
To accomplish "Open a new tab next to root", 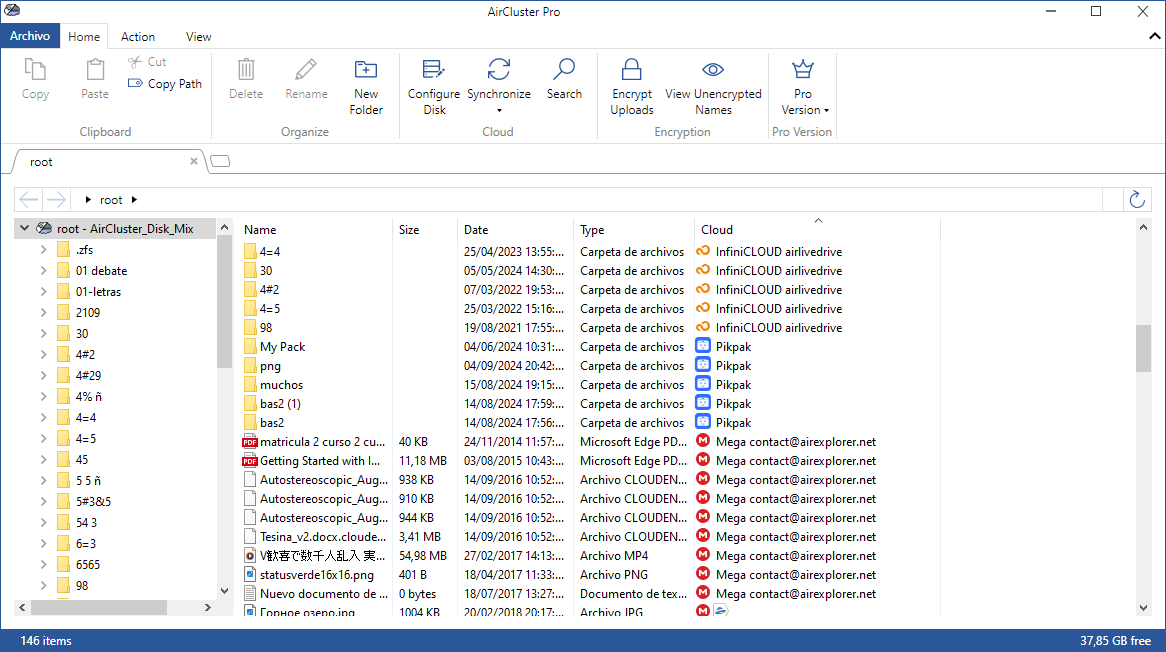I will (x=219, y=160).
